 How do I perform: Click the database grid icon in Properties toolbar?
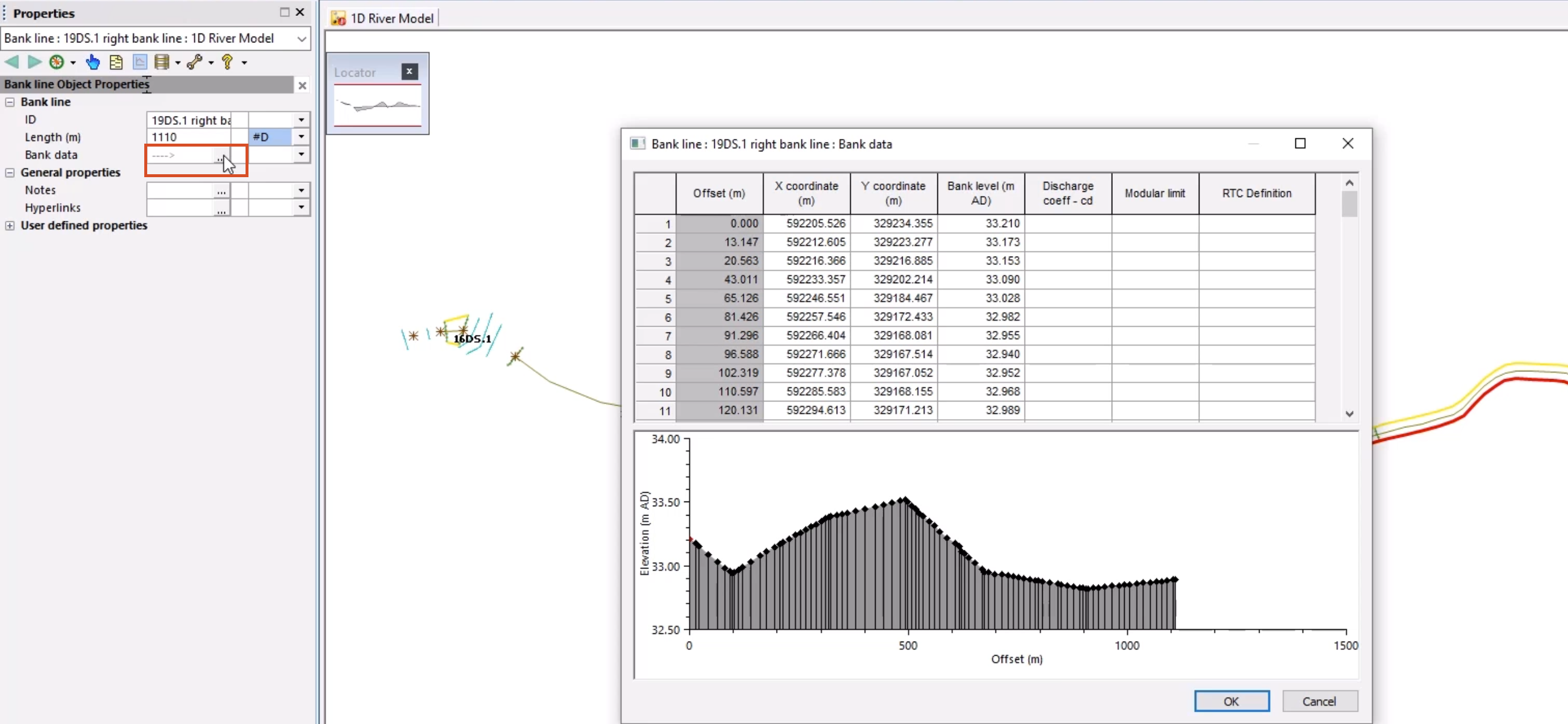pos(161,62)
